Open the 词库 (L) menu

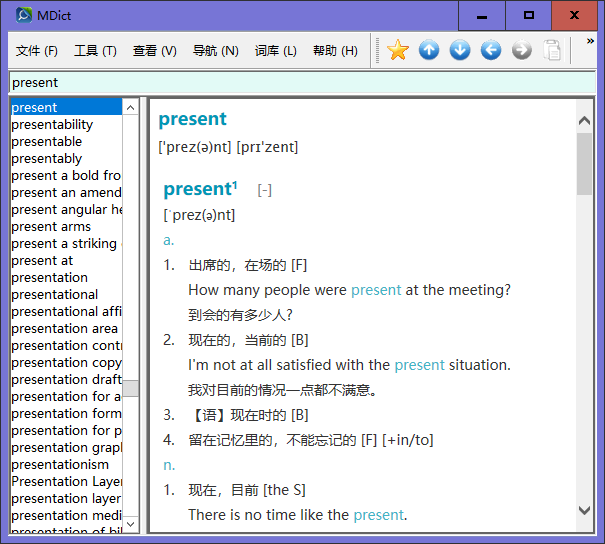pos(275,51)
